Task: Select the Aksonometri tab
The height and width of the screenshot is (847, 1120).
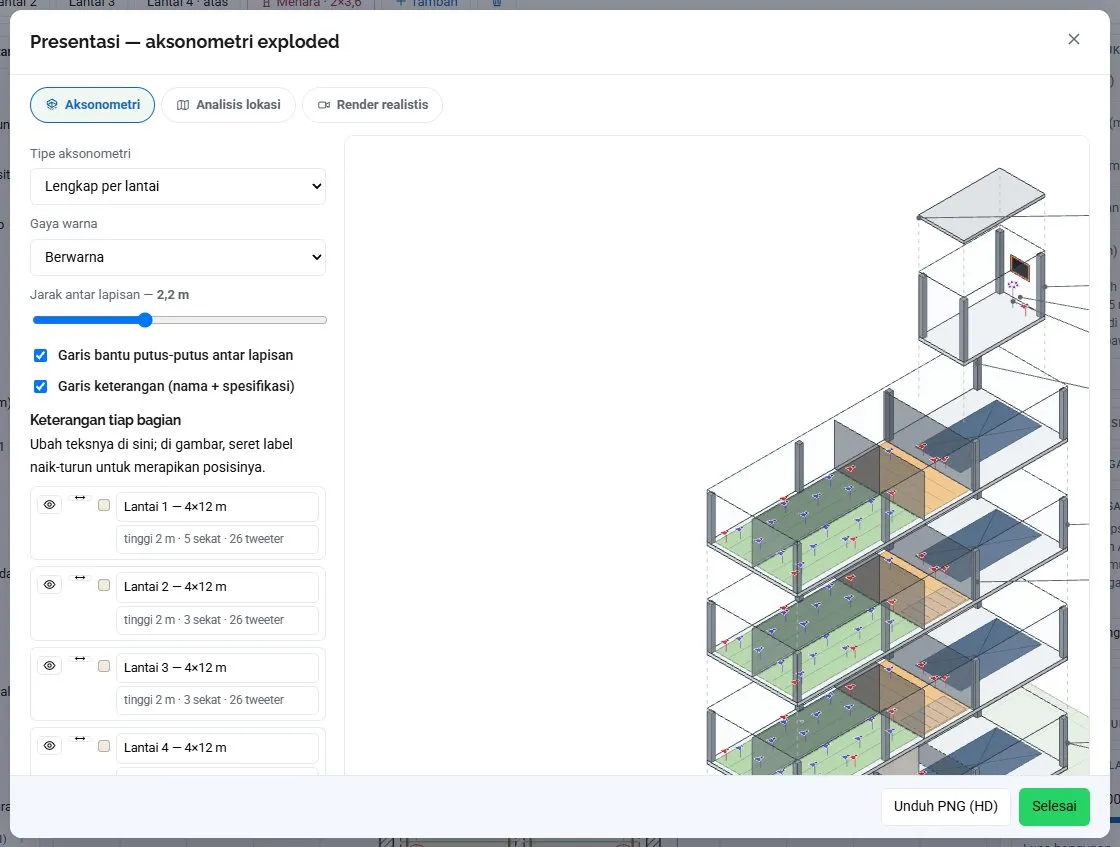Action: (x=92, y=105)
